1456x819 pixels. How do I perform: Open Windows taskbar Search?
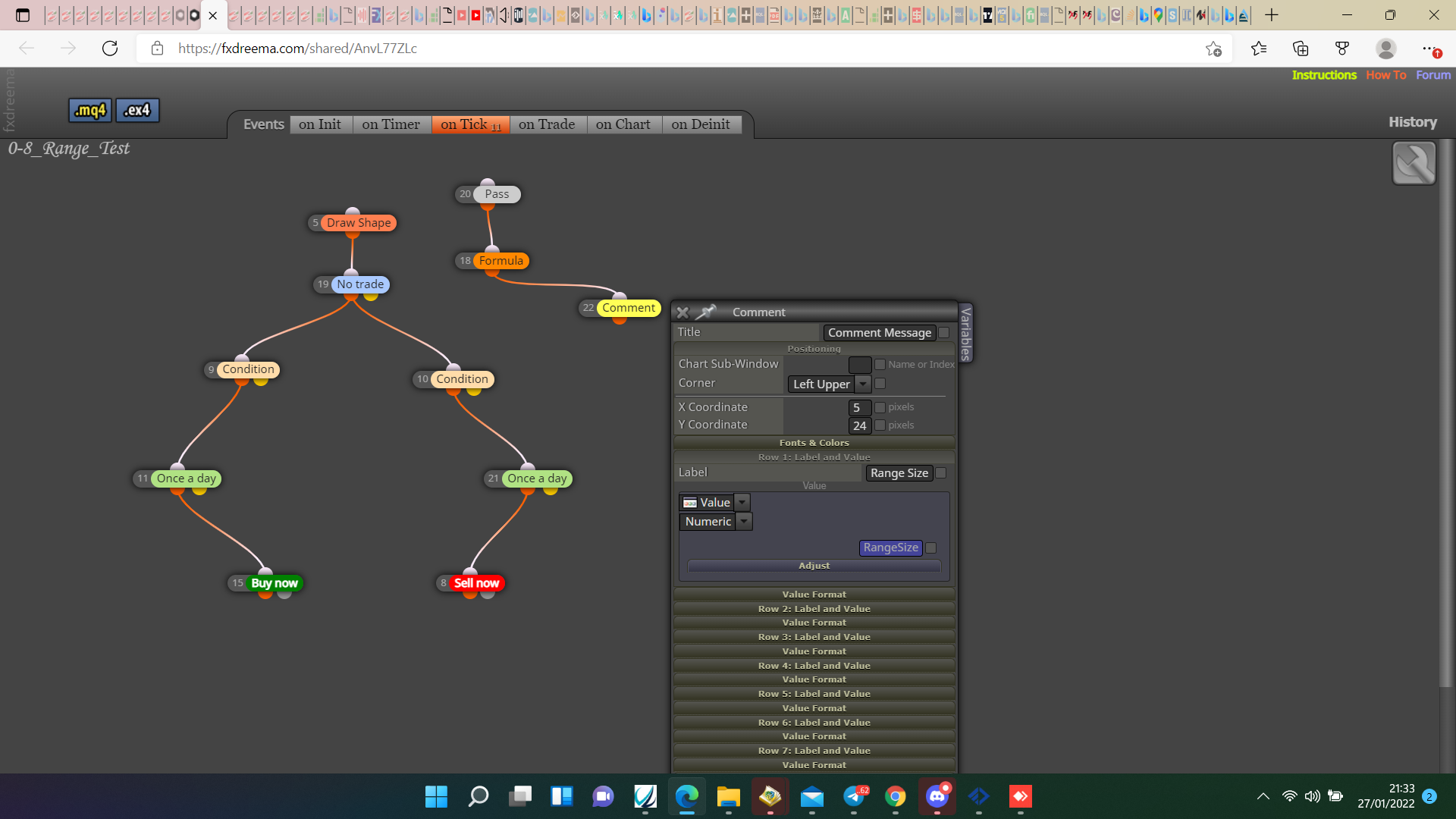click(x=478, y=796)
